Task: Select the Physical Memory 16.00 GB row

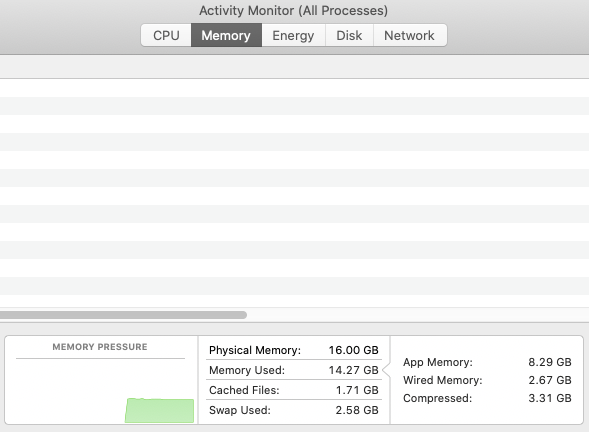Action: pyautogui.click(x=294, y=350)
